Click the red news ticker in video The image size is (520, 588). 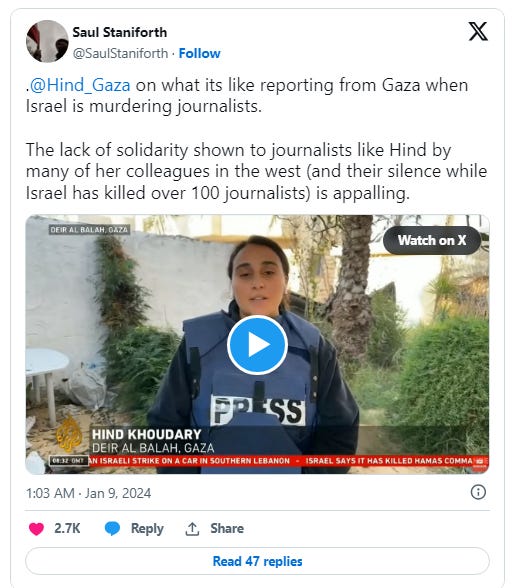tap(289, 461)
